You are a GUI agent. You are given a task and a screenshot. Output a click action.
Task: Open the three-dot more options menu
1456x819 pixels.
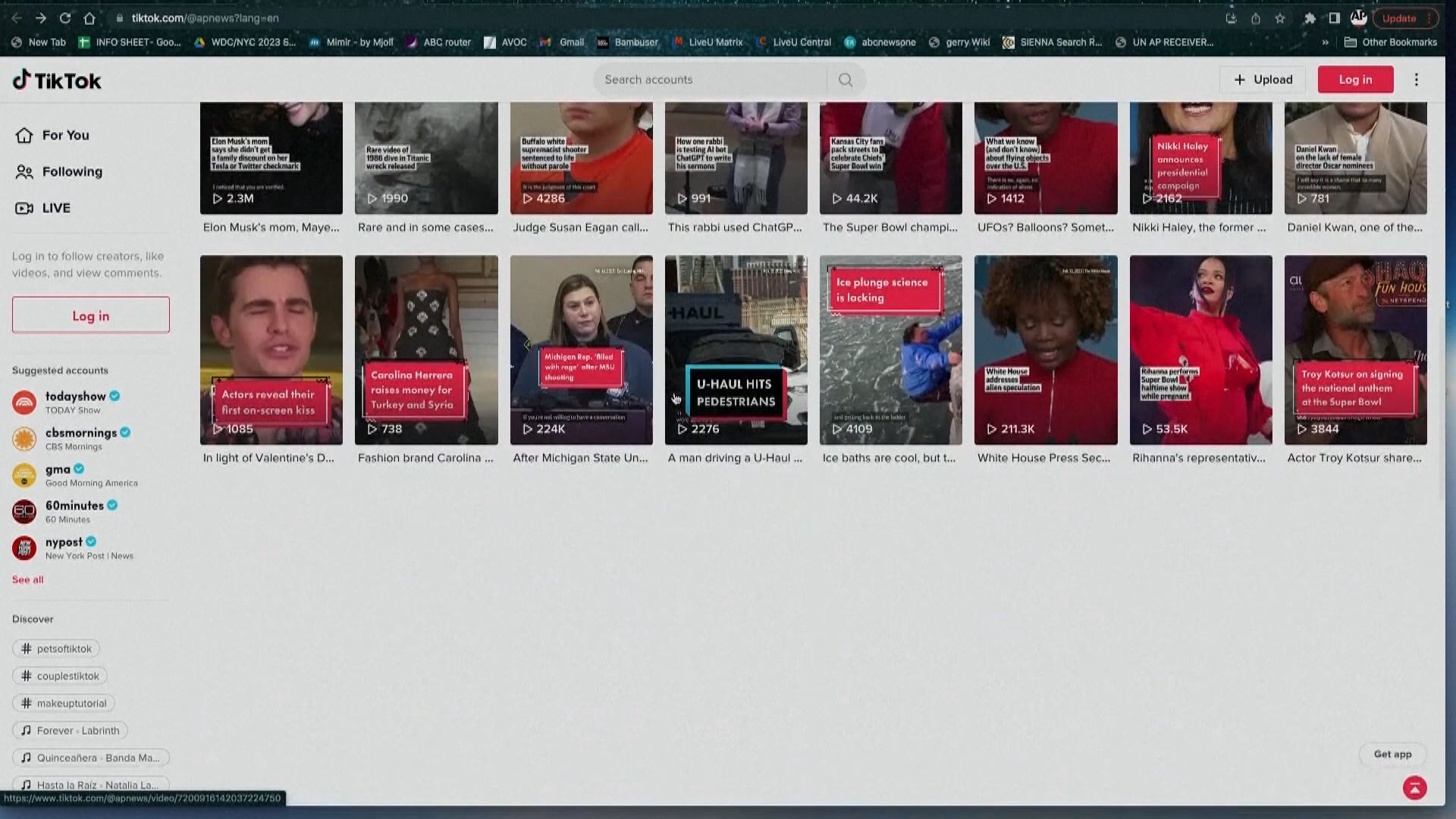point(1416,80)
